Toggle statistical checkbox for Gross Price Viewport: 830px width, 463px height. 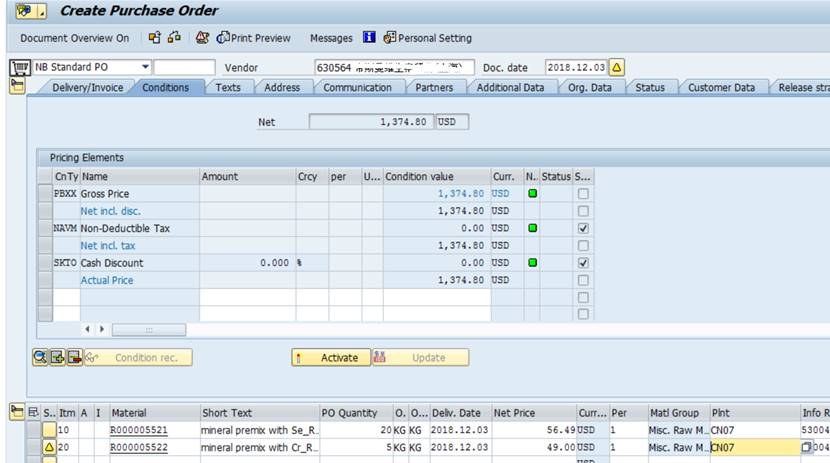pos(583,194)
